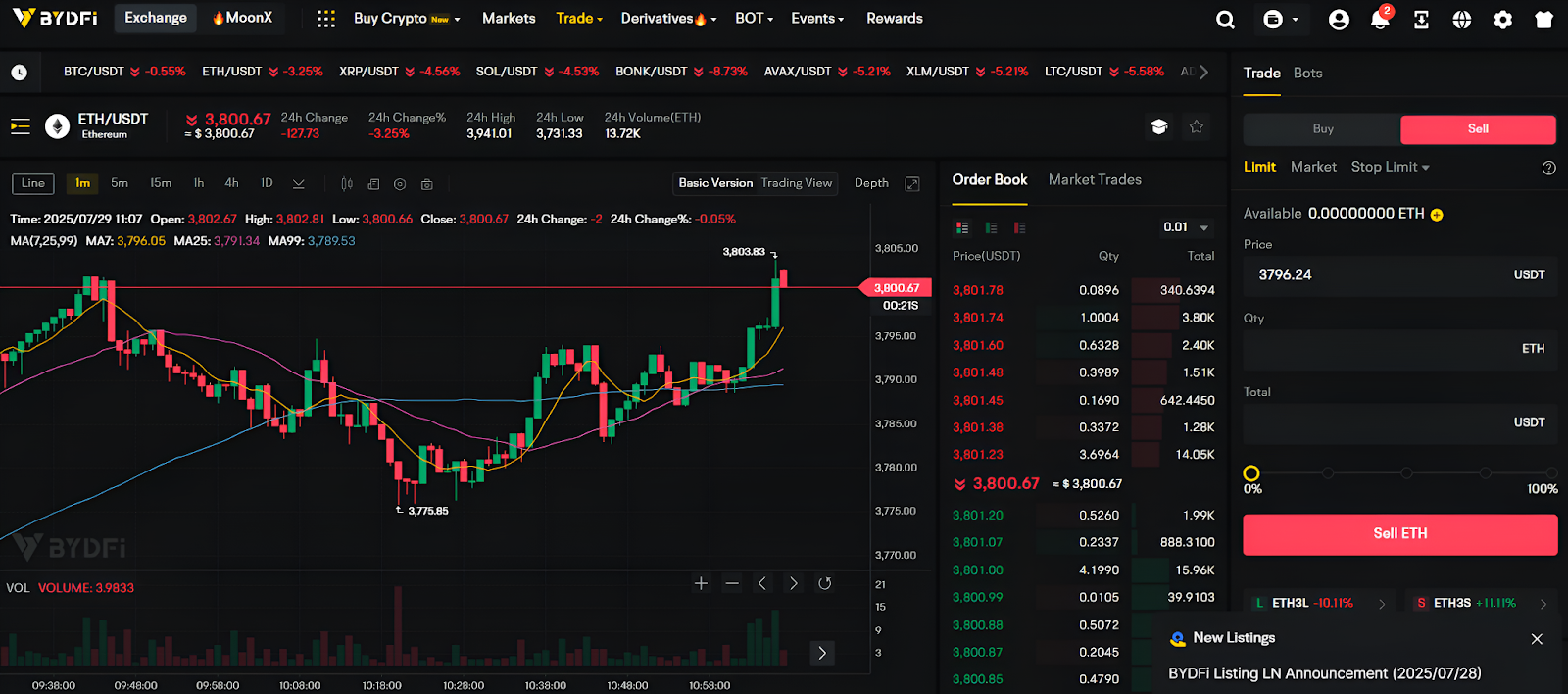1568x694 pixels.
Task: Toggle the market list sidebar icon
Action: pyautogui.click(x=20, y=126)
